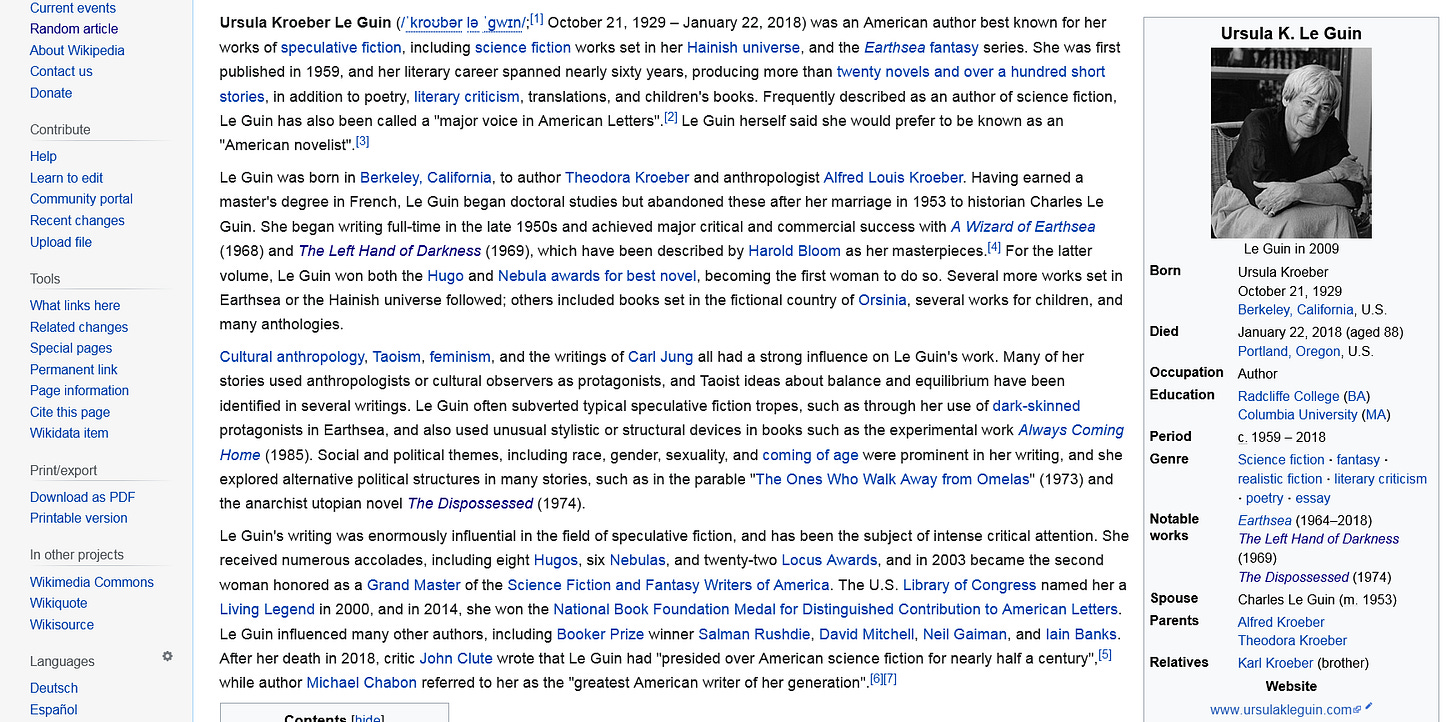
Task: Open Wikimedia Commons project link
Action: (92, 582)
